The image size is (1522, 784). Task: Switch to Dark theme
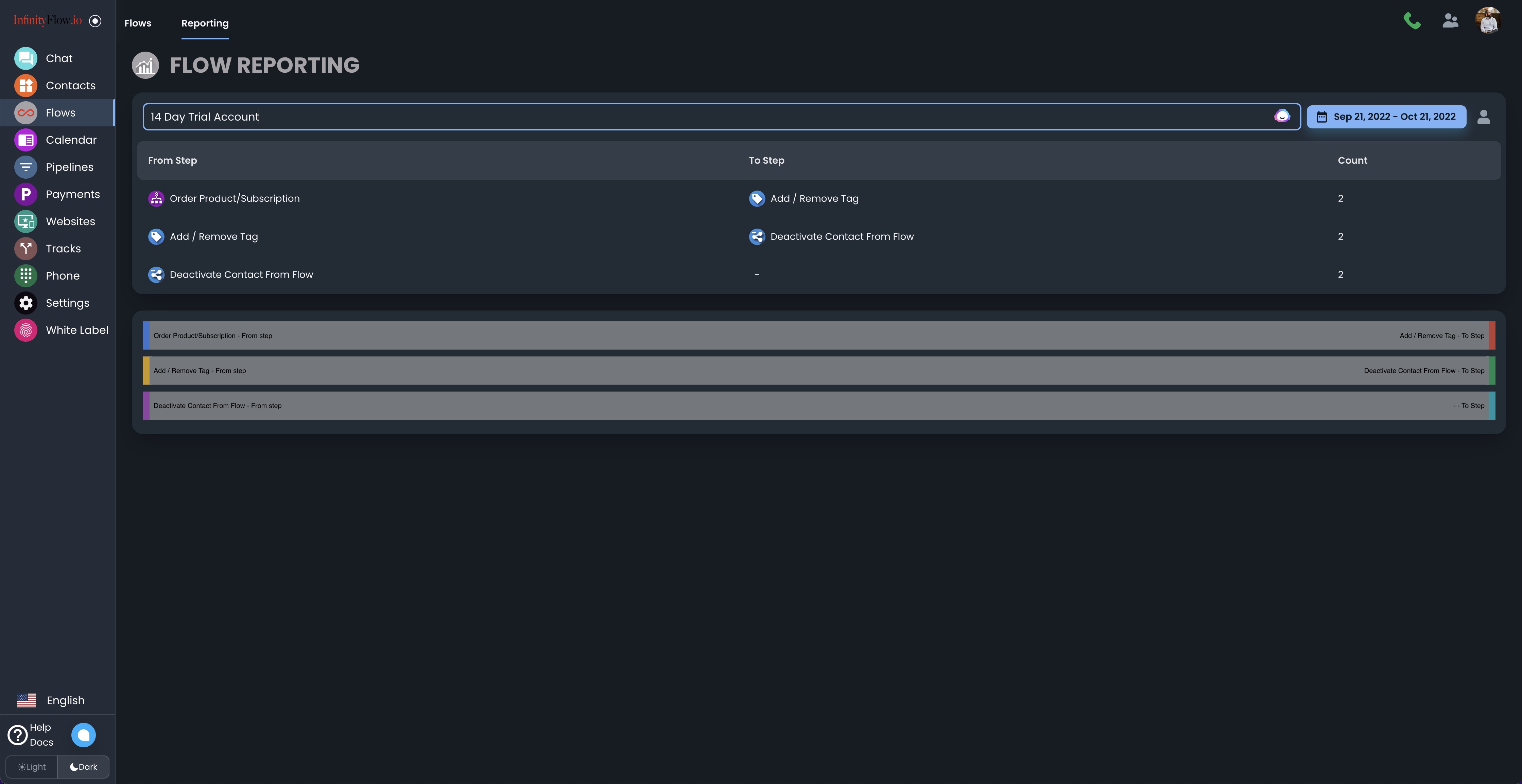[x=83, y=767]
